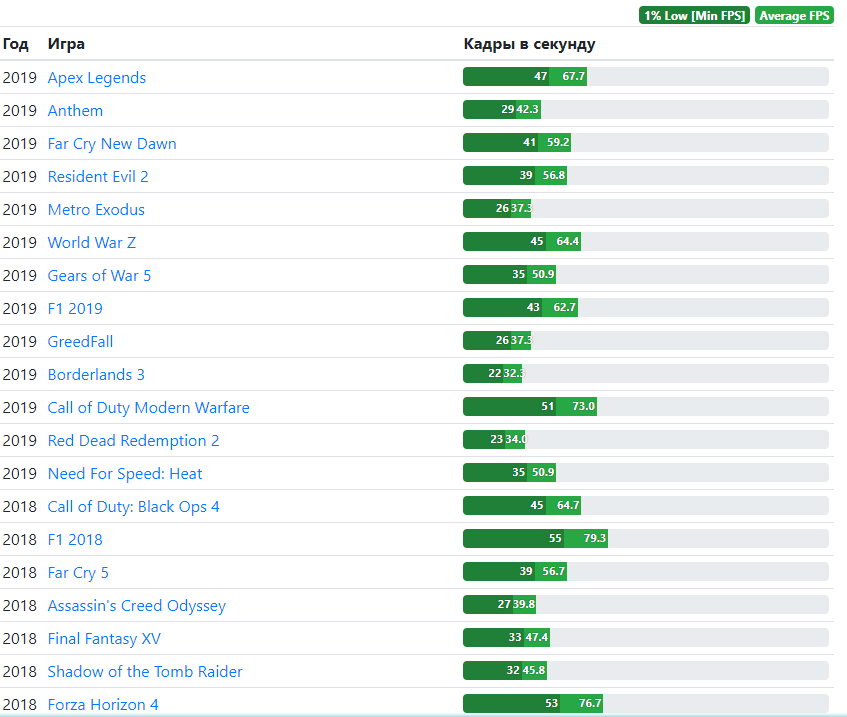Click the year 2019 beside Apex Legends

(x=19, y=78)
